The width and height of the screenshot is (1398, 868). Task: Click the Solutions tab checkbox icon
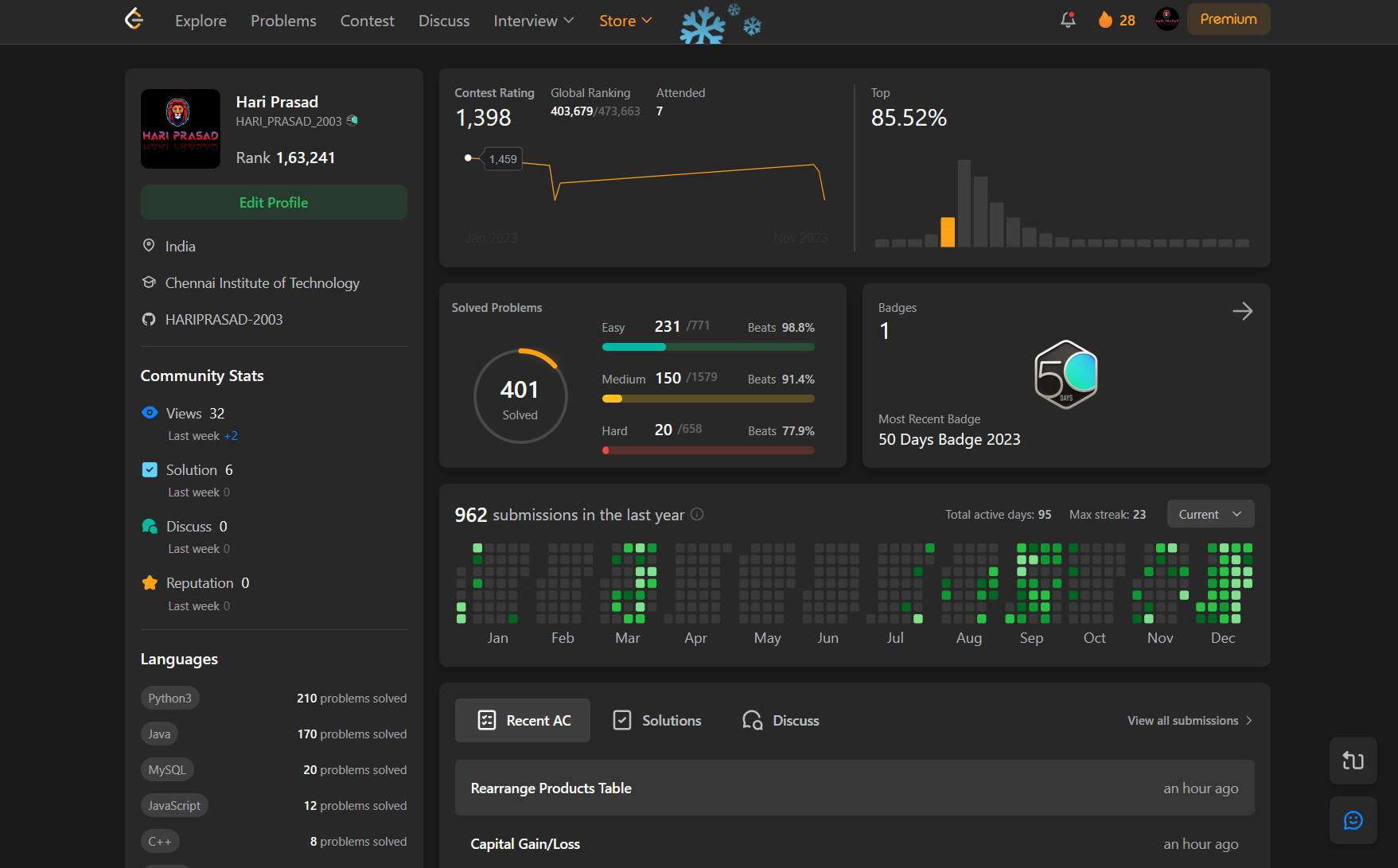point(622,720)
